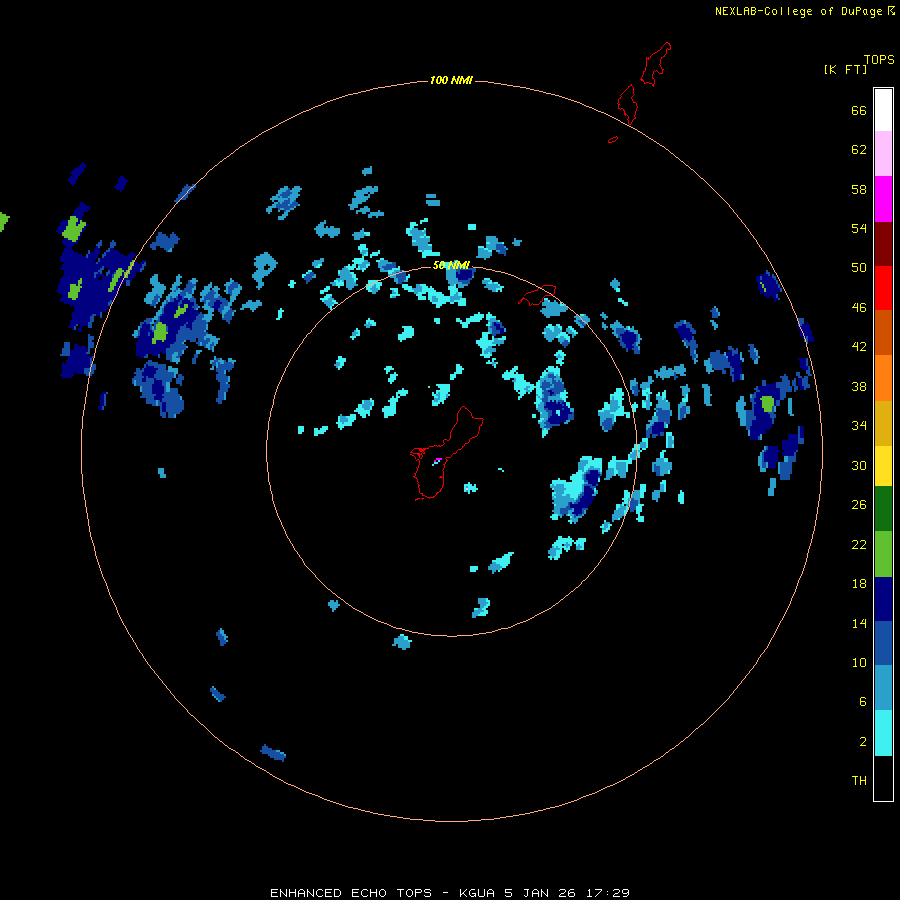This screenshot has height=900, width=900.
Task: Click the 6 legend value
Action: click(863, 702)
